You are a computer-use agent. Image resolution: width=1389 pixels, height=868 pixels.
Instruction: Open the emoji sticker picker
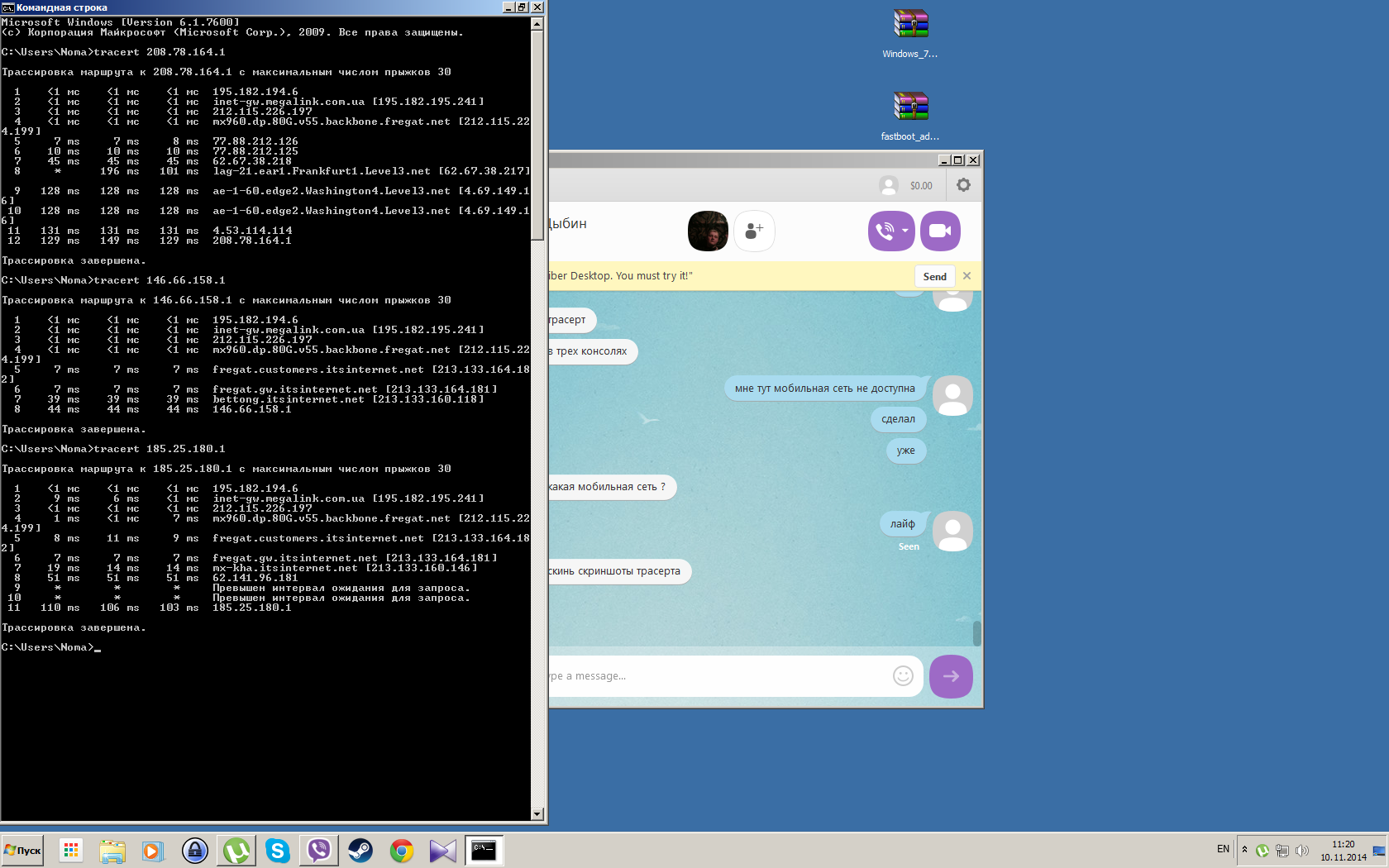tap(903, 676)
